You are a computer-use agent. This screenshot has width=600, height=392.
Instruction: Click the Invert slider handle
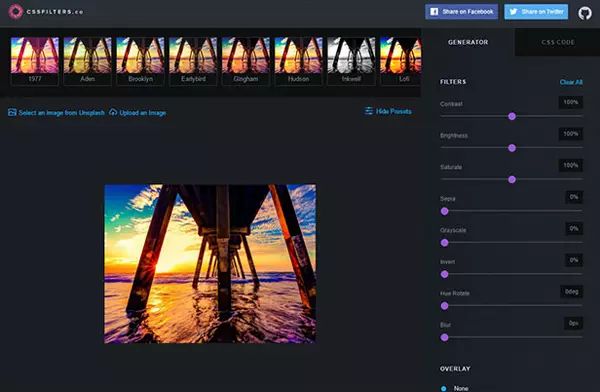445,274
